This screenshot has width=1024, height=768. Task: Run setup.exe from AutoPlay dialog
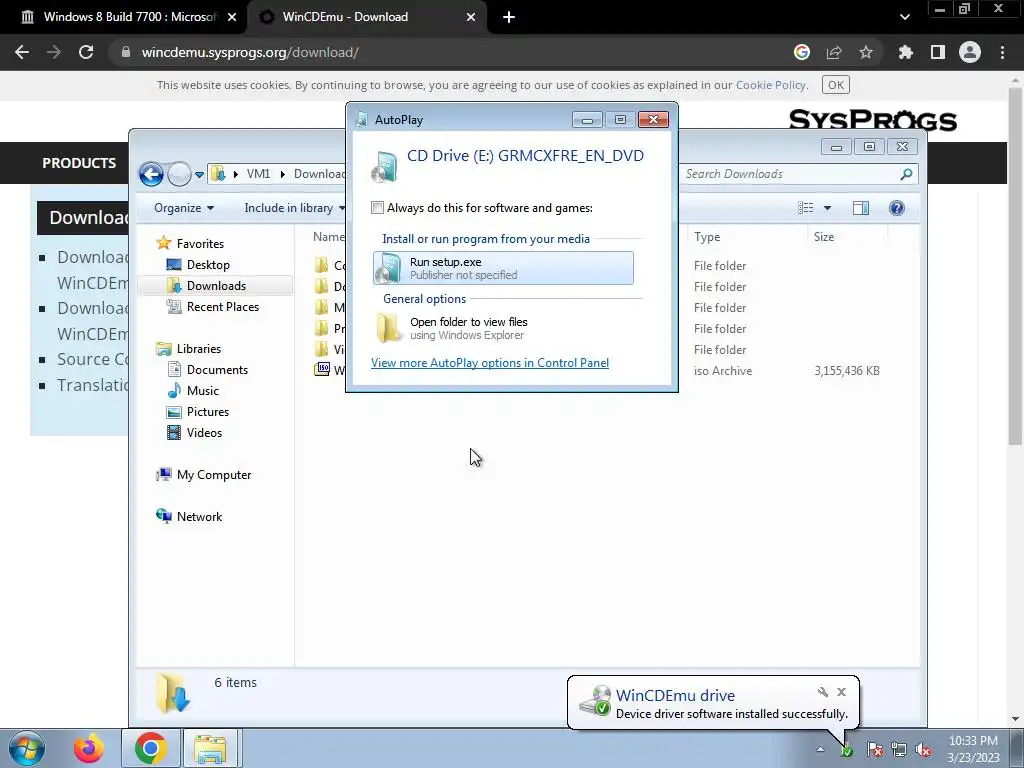click(x=503, y=268)
